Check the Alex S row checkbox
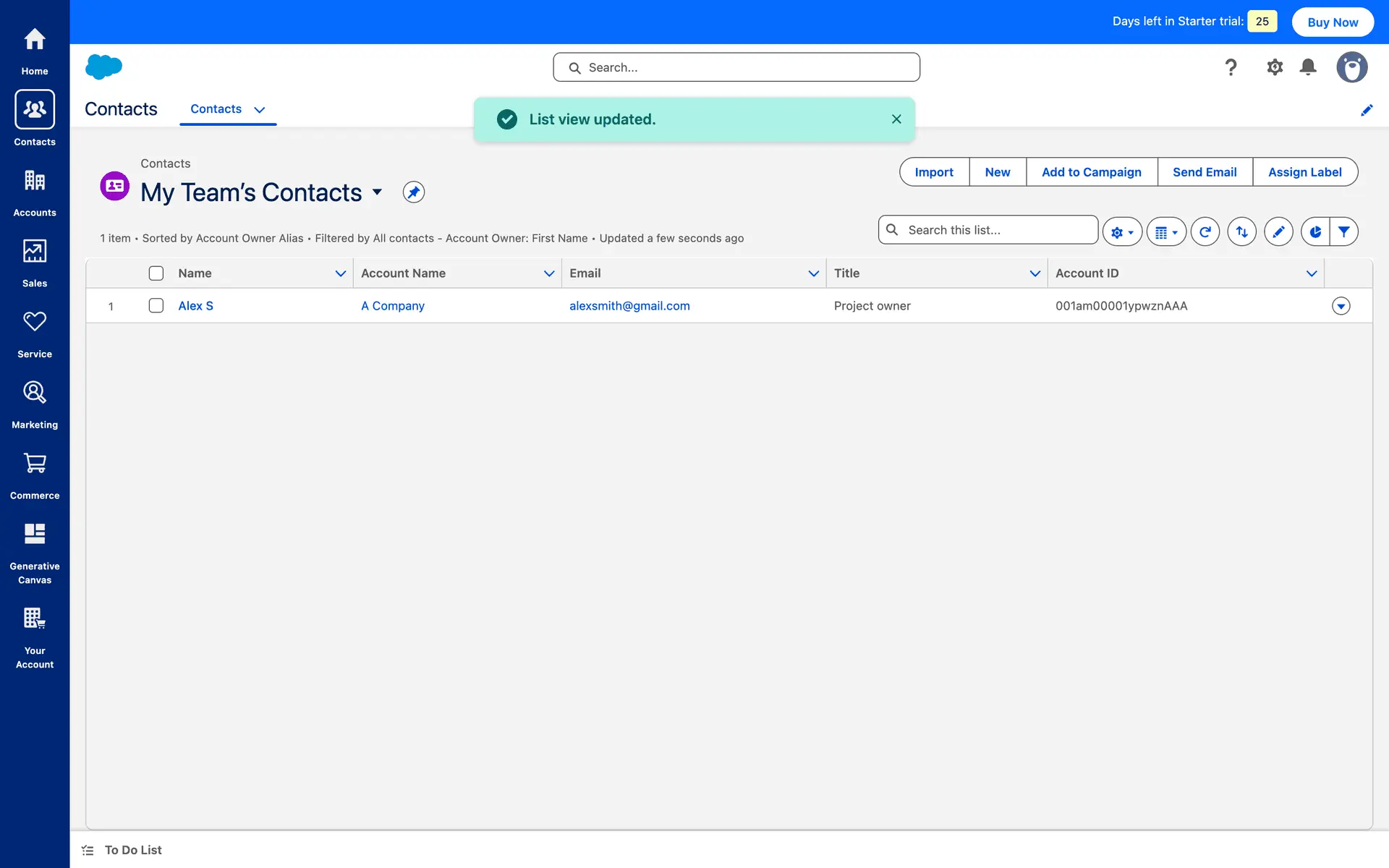This screenshot has width=1389, height=868. [x=156, y=306]
